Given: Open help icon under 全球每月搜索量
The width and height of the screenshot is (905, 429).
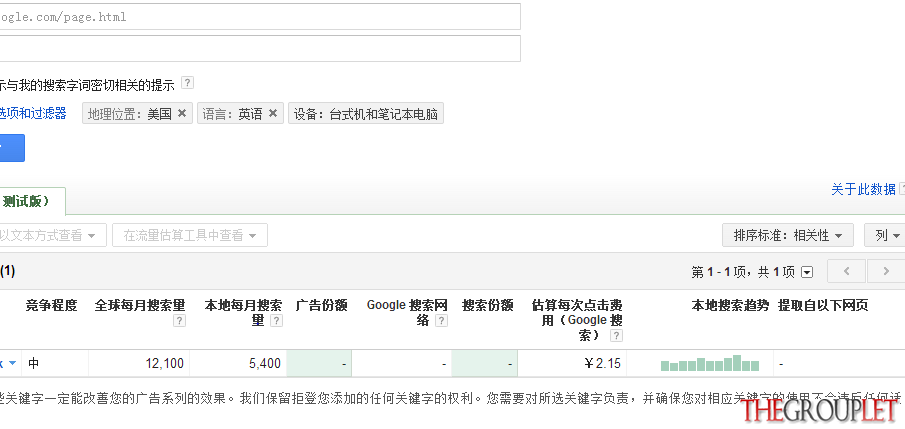Looking at the screenshot, I should click(x=179, y=320).
